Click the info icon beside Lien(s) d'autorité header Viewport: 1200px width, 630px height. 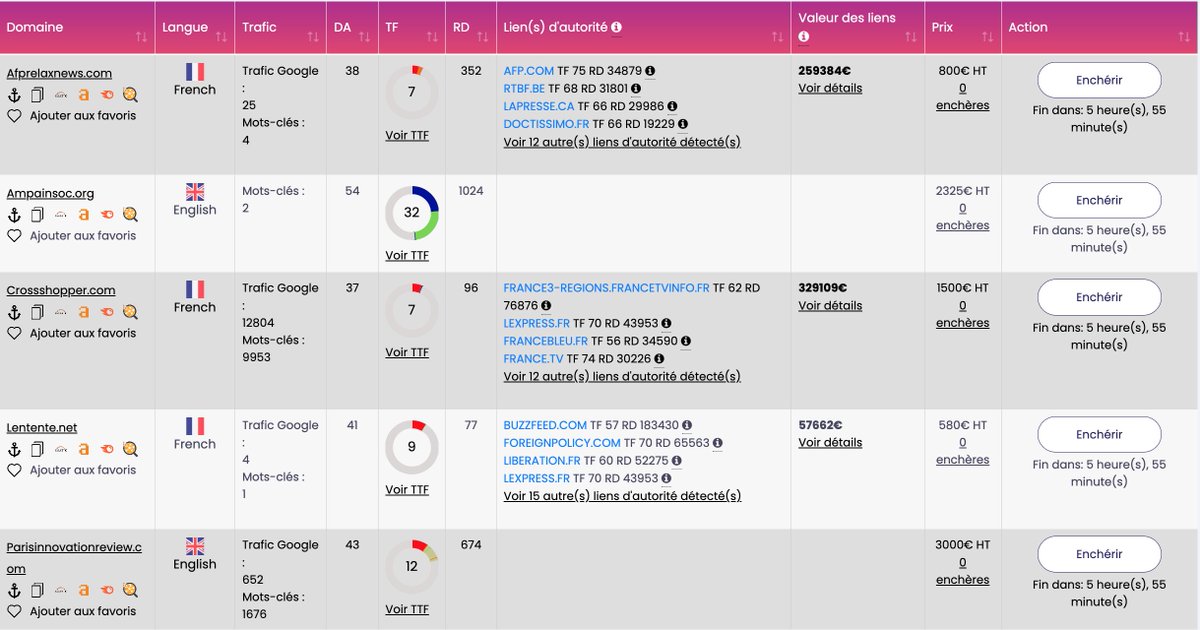click(x=616, y=28)
